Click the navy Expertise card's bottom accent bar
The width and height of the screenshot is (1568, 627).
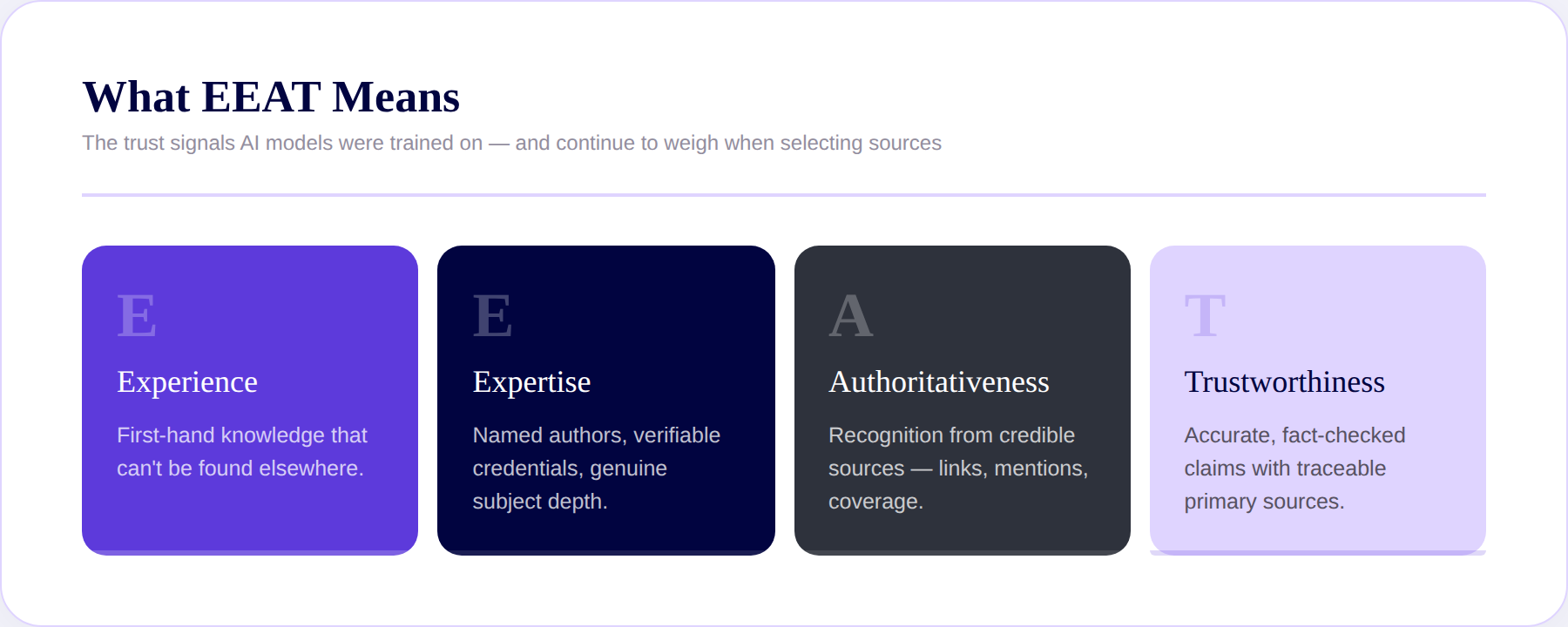(606, 552)
